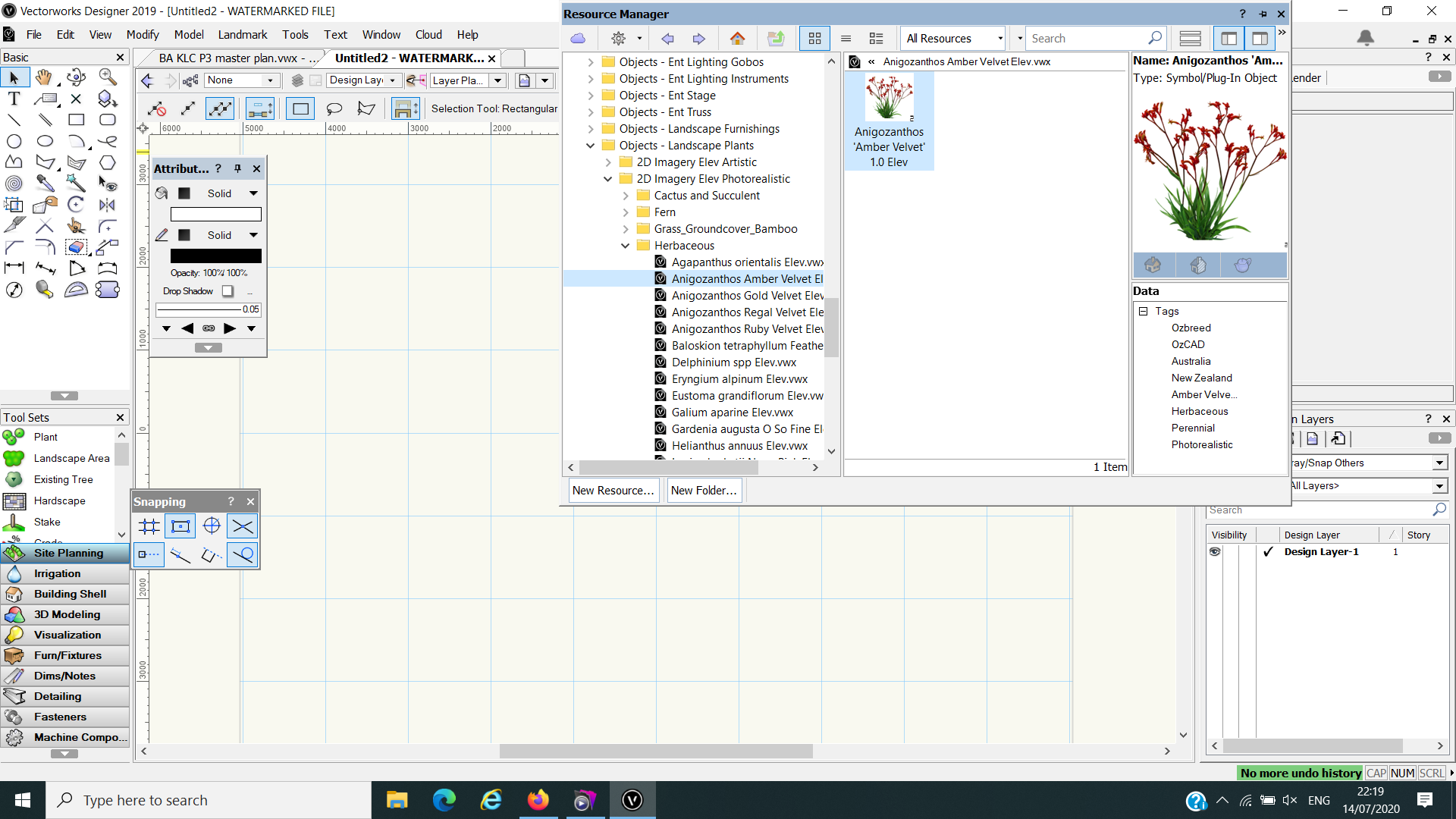
Task: Open the Landmark menu
Action: (242, 35)
